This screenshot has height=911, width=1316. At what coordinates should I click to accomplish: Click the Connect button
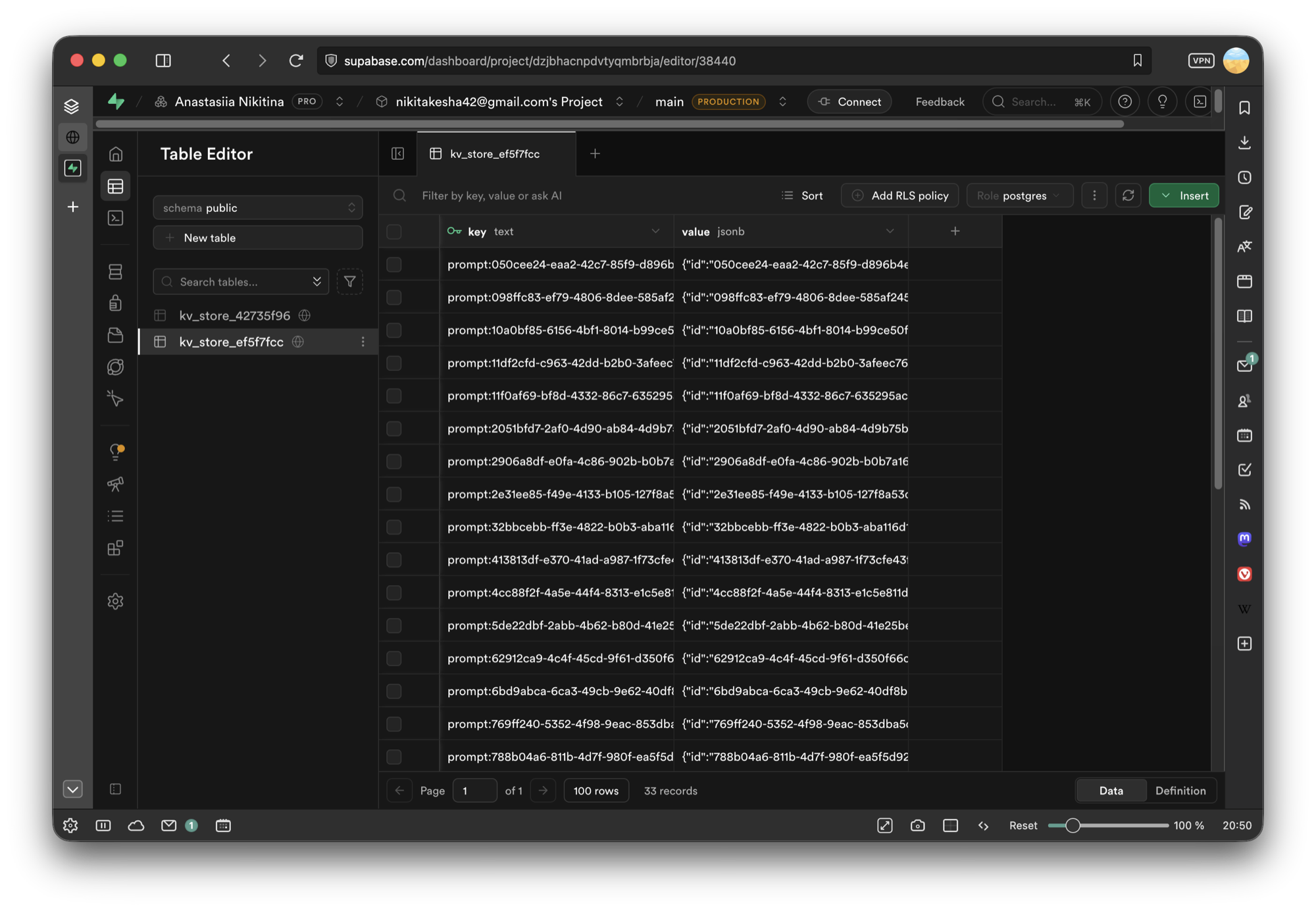tap(849, 101)
